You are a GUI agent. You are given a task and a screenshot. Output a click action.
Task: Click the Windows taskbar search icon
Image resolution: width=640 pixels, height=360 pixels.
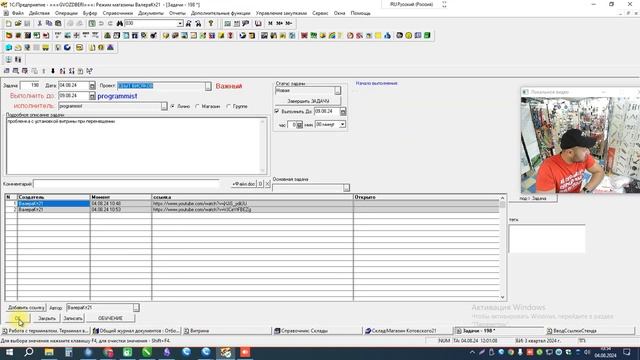pos(29,352)
